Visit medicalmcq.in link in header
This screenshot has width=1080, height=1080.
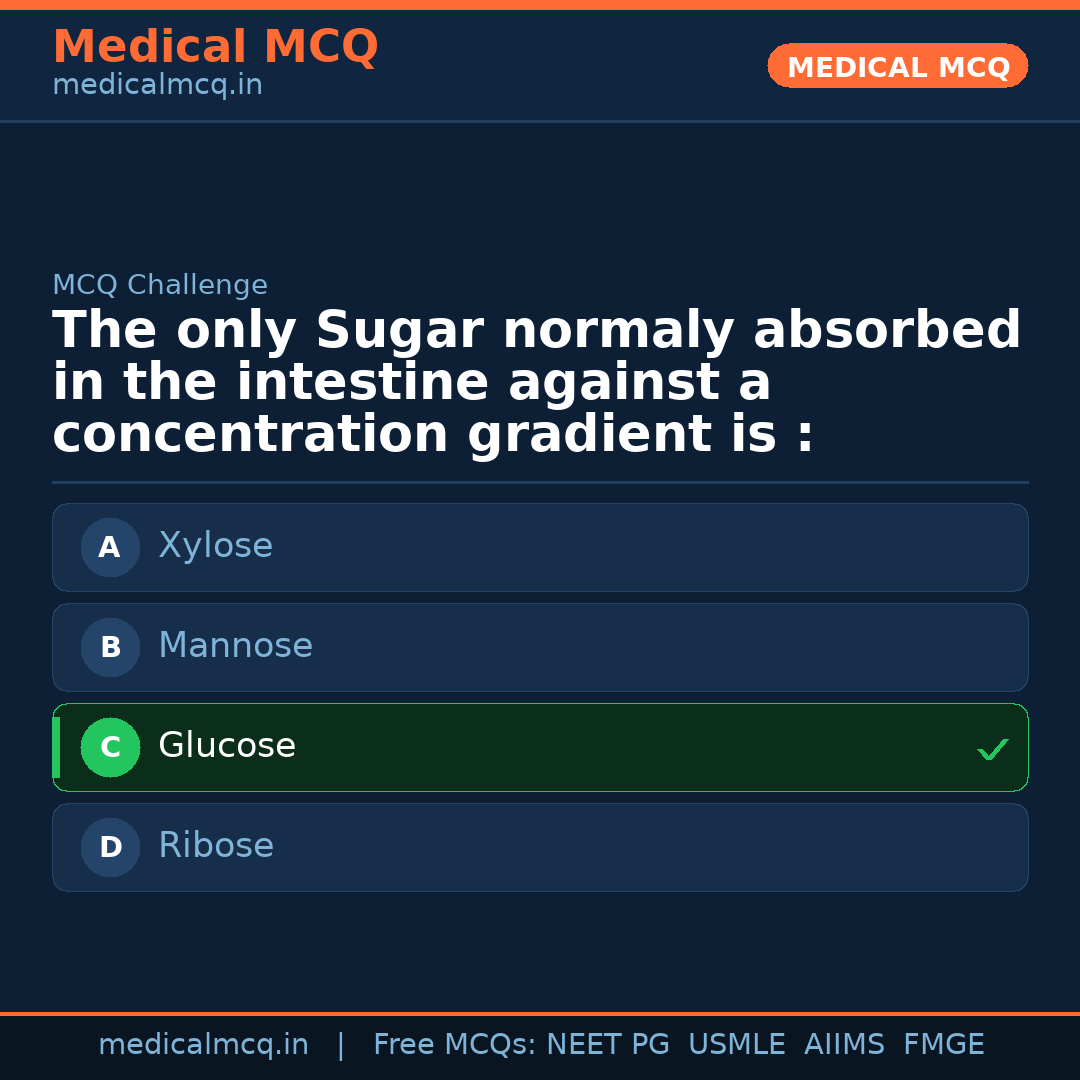[x=157, y=86]
